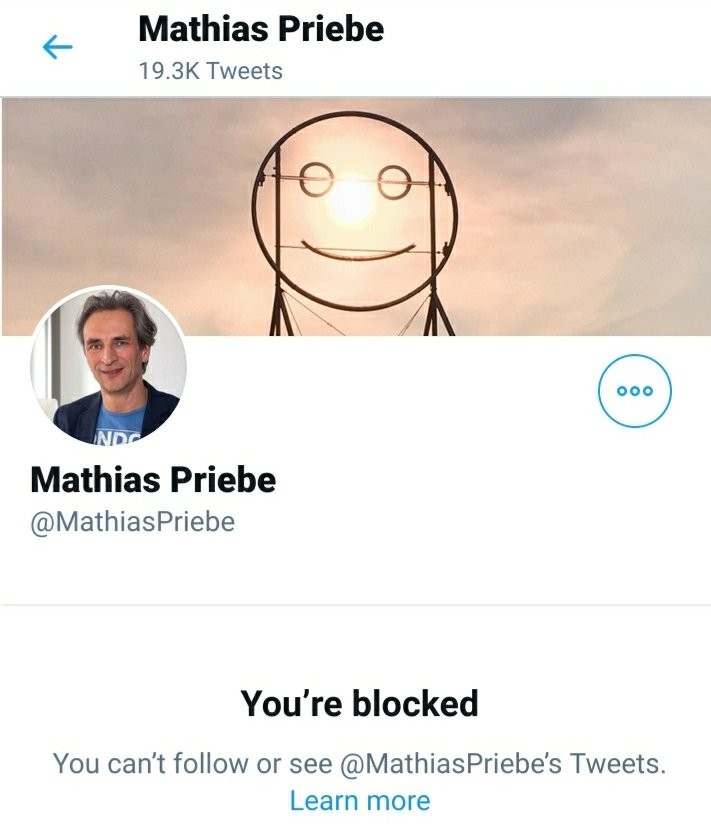Select the bold Mathias Priebe display name

(x=153, y=480)
